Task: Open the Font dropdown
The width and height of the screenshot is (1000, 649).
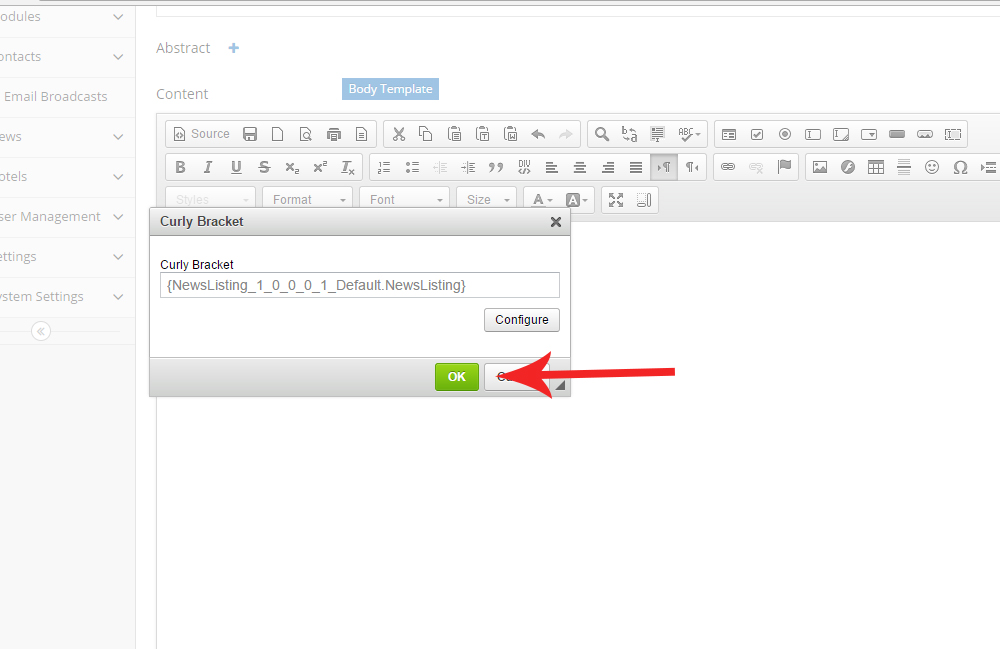Action: point(404,200)
